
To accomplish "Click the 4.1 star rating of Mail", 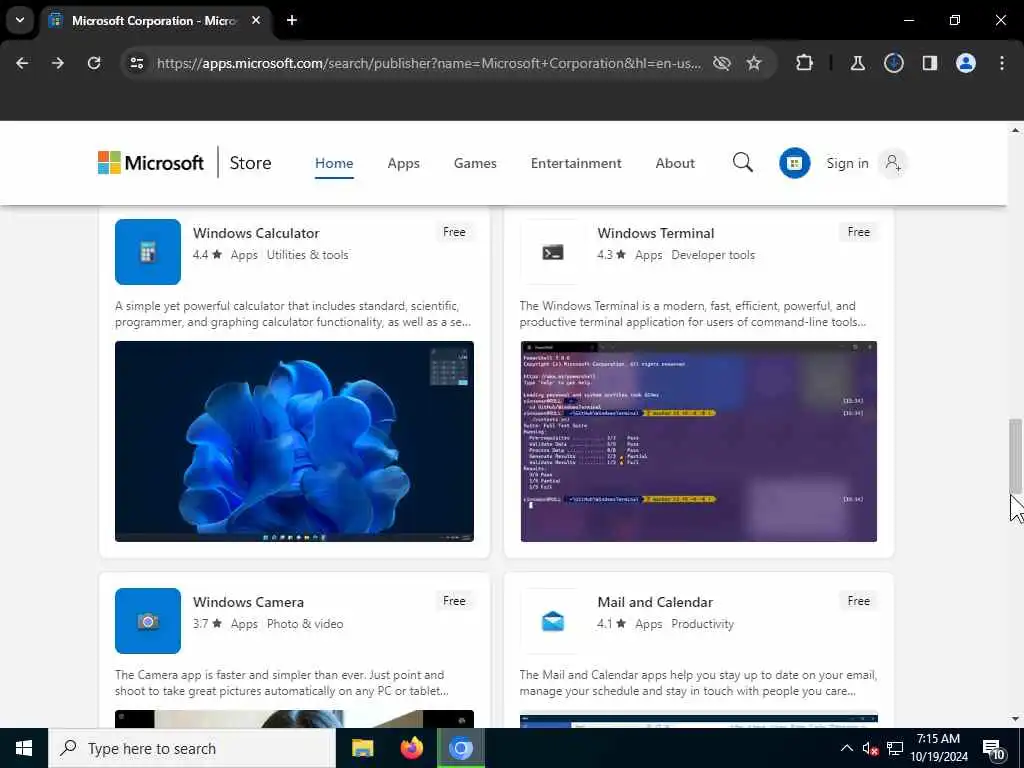I will coord(611,624).
